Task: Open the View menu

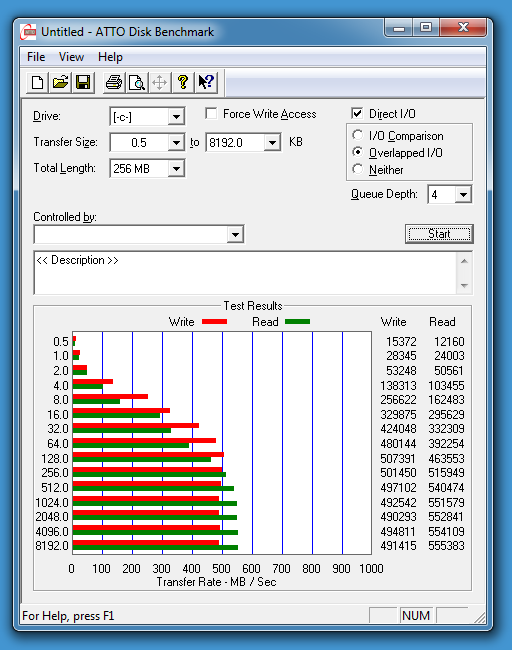Action: pos(71,57)
